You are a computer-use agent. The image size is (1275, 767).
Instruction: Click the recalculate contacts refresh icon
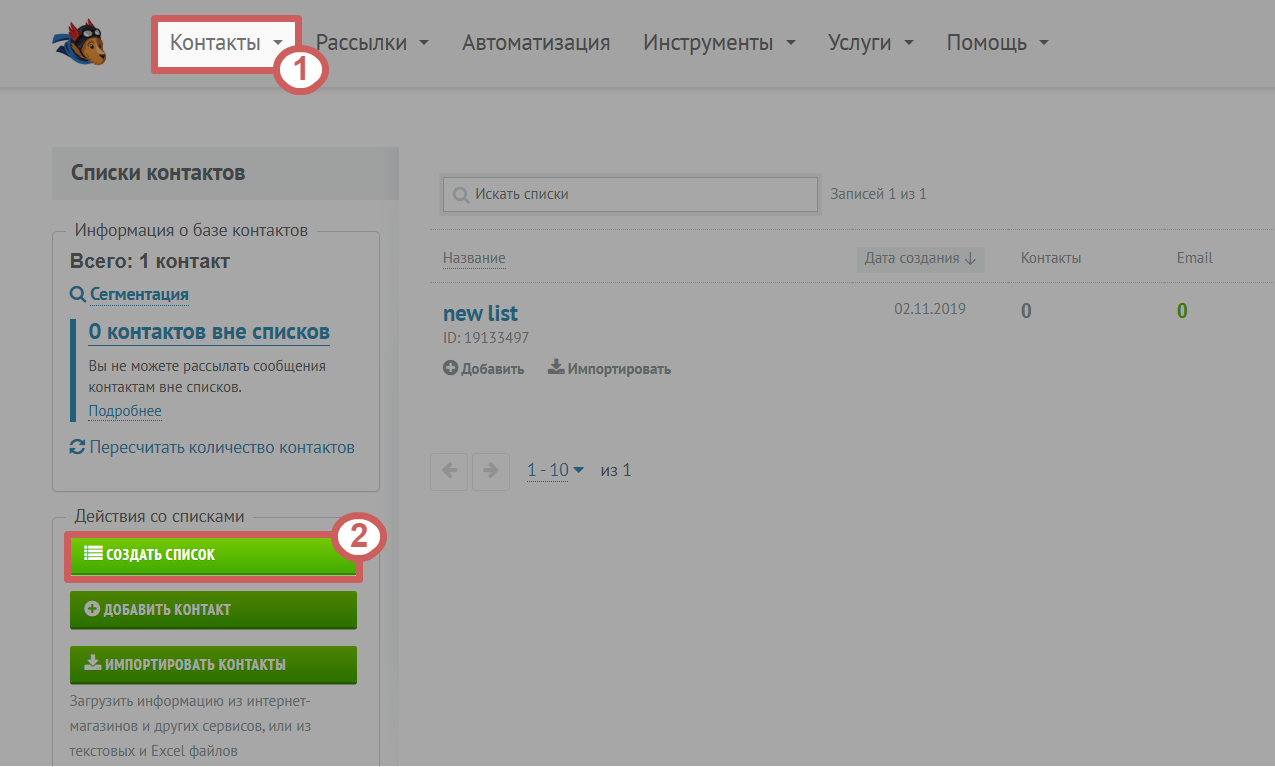(x=77, y=447)
